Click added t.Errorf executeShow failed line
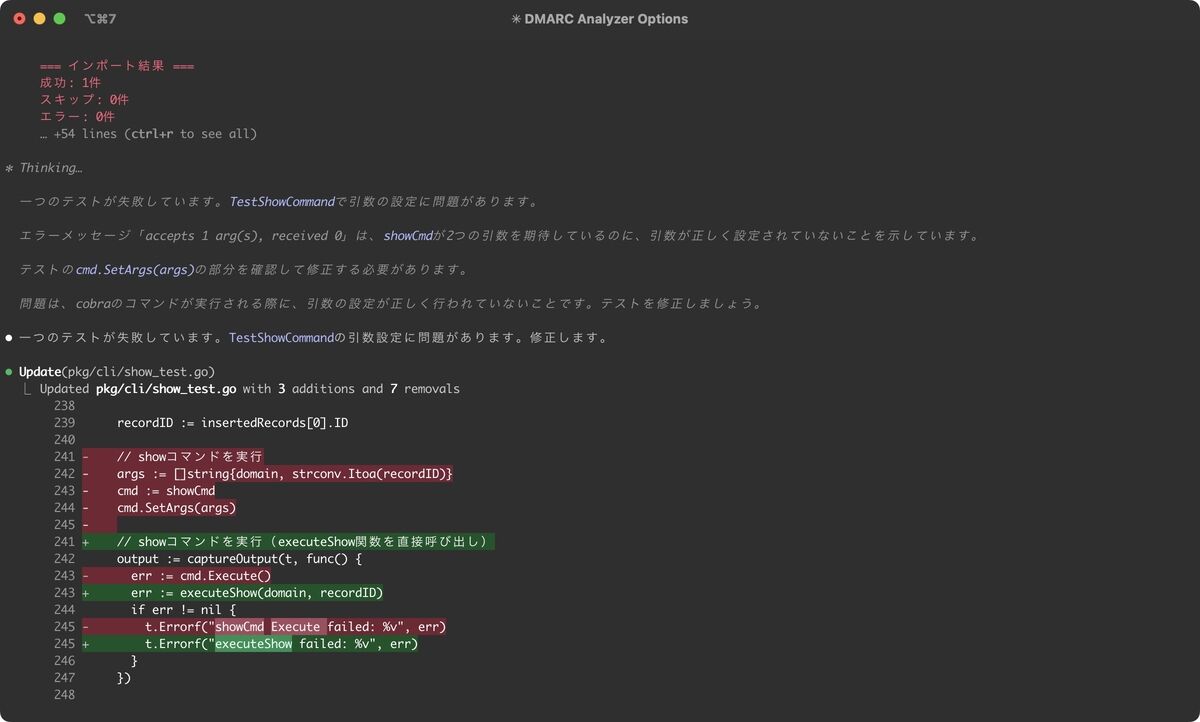This screenshot has height=722, width=1200. coord(281,644)
